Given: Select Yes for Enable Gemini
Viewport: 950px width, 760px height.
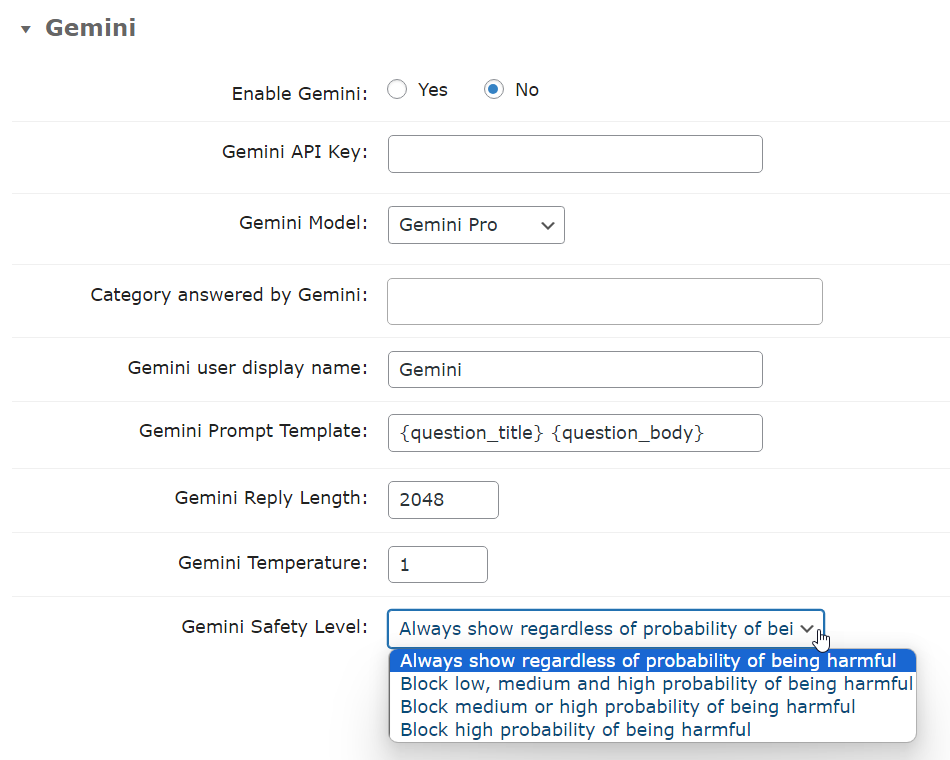Looking at the screenshot, I should (x=397, y=90).
